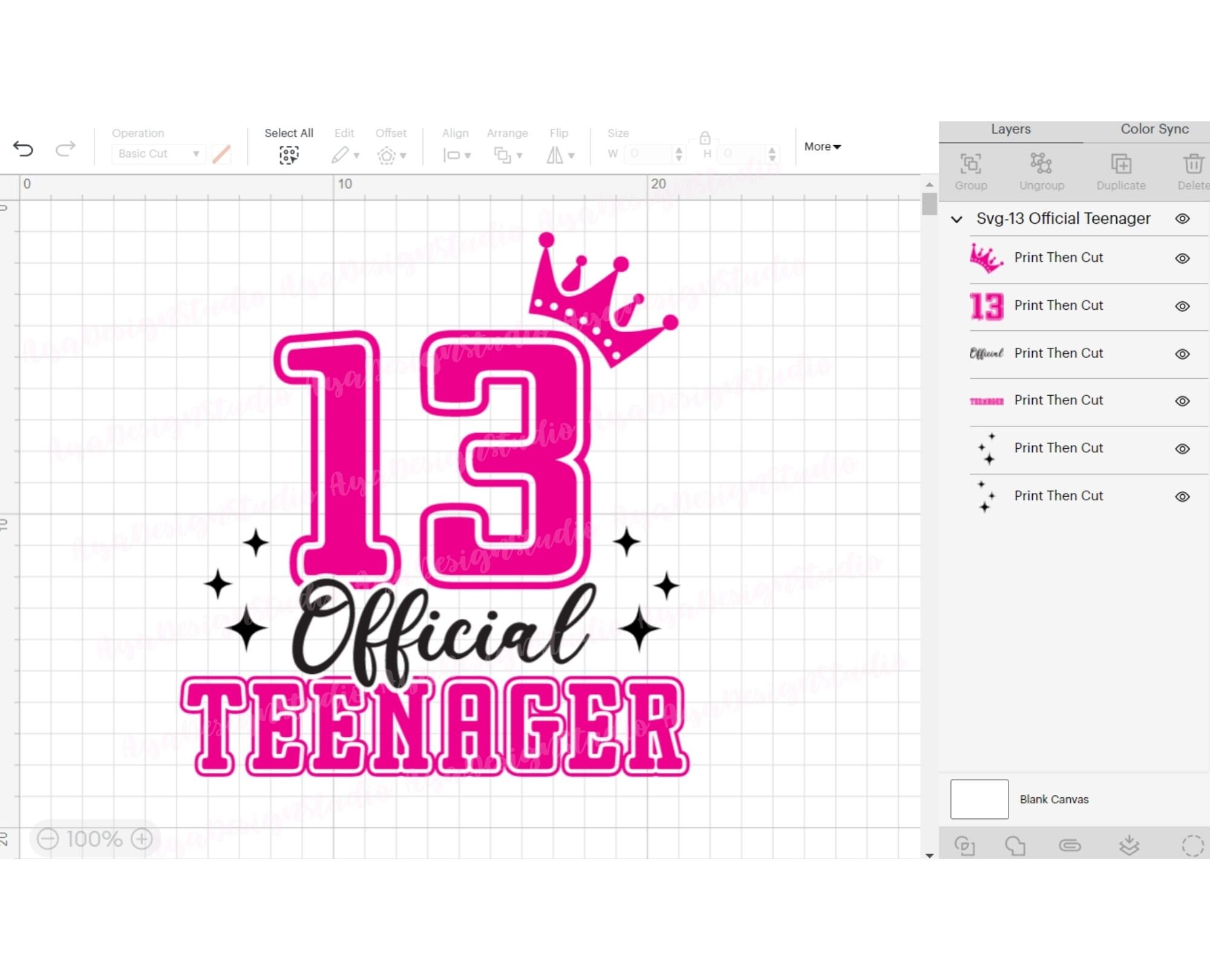Screen dimensions: 1210x980
Task: Open the Basic Cut operation dropdown
Action: click(159, 154)
